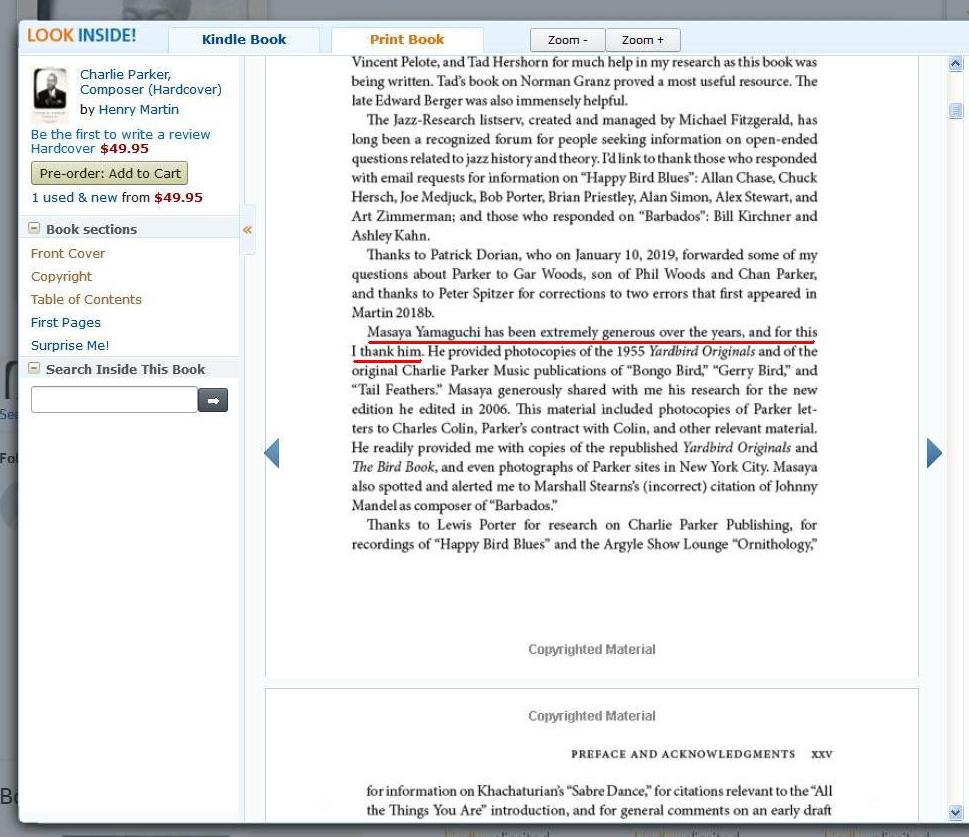
Task: Click the scrollbar down arrow
Action: point(955,812)
